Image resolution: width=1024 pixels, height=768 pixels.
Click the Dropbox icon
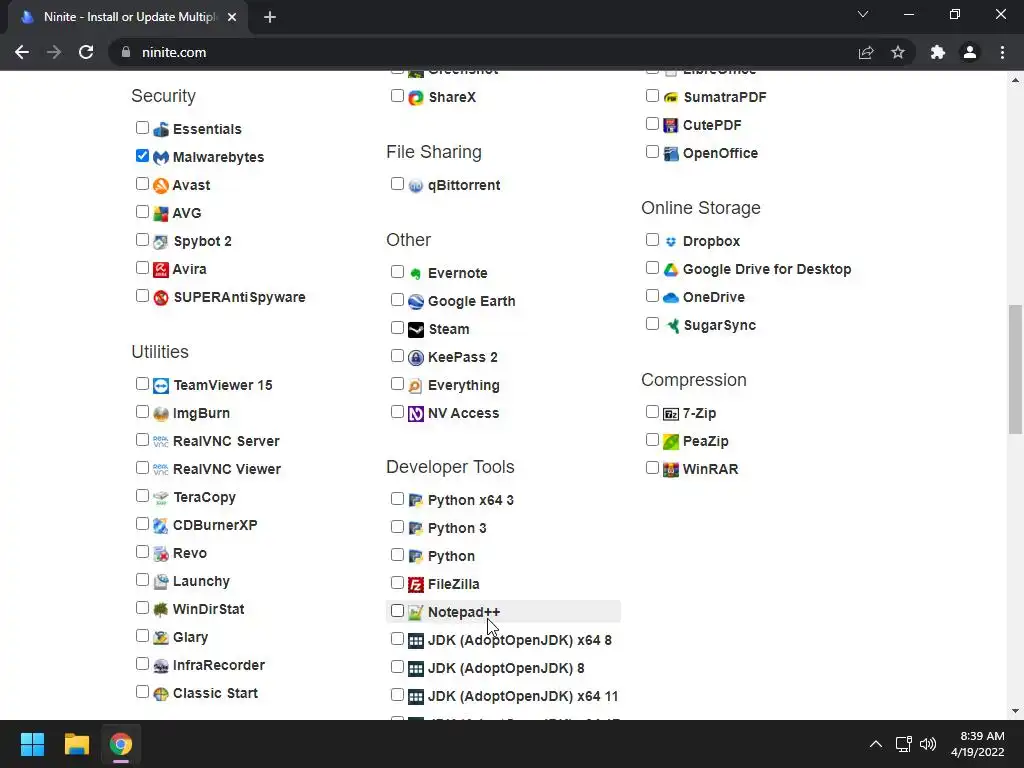pos(671,242)
